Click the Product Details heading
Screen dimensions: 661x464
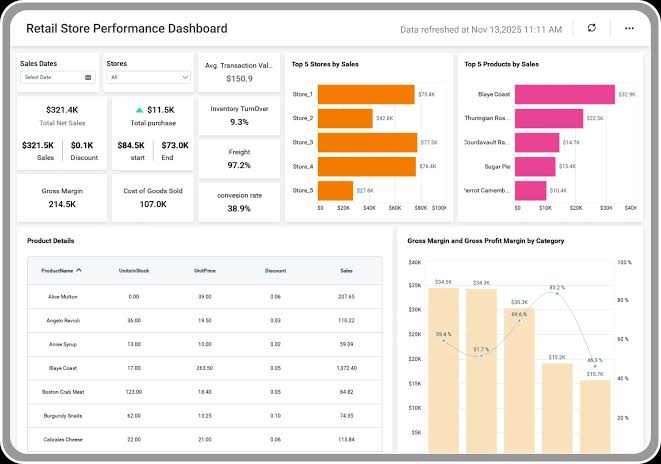(51, 241)
